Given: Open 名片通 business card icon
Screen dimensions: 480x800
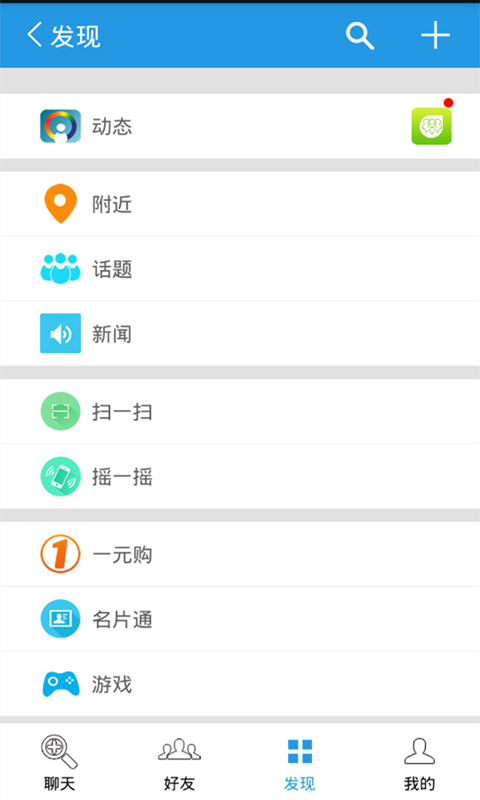Looking at the screenshot, I should 60,619.
